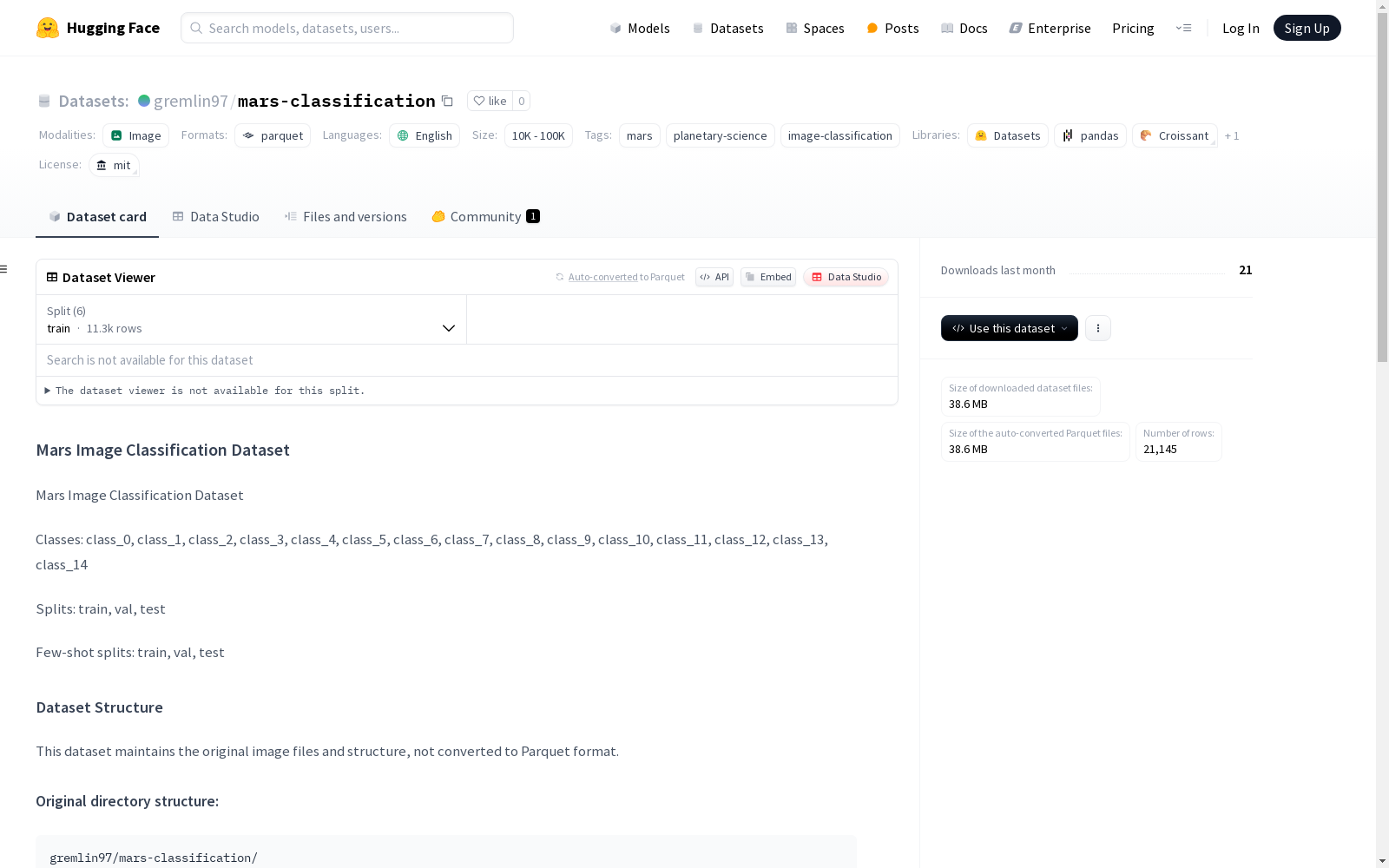This screenshot has height=868, width=1389.
Task: Click the 'Dataset Structure' heading
Action: coord(99,707)
